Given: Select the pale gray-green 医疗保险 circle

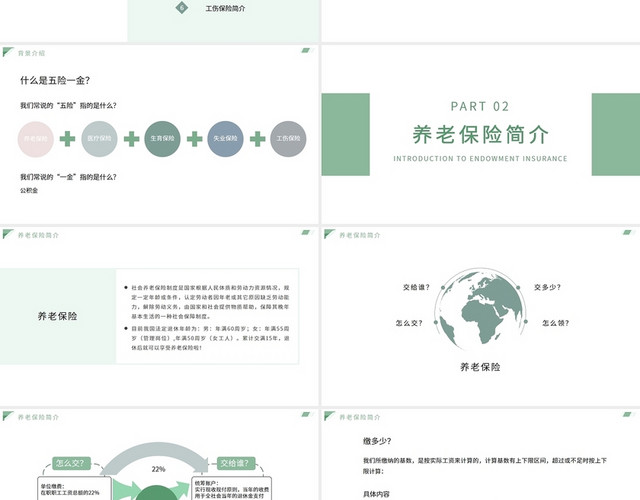Looking at the screenshot, I should point(99,139).
